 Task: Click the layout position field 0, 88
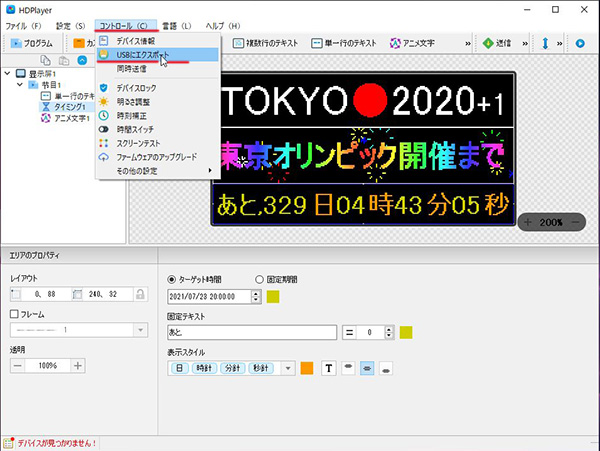pyautogui.click(x=46, y=294)
